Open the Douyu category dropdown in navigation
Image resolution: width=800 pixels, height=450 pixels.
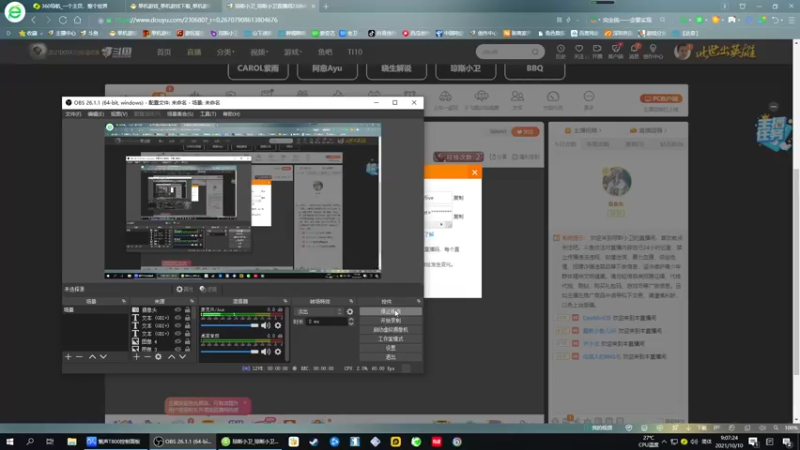coord(225,52)
